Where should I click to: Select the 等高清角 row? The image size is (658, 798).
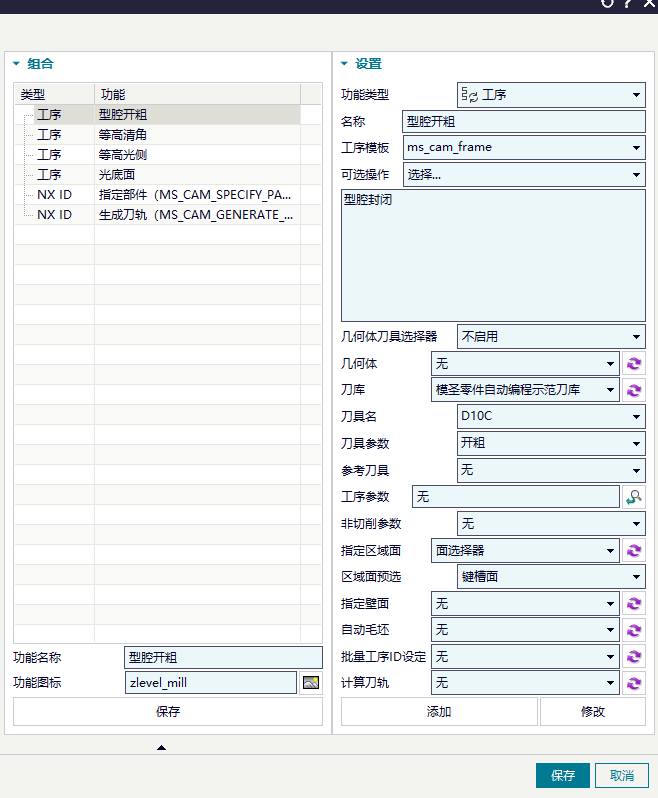tap(168, 135)
